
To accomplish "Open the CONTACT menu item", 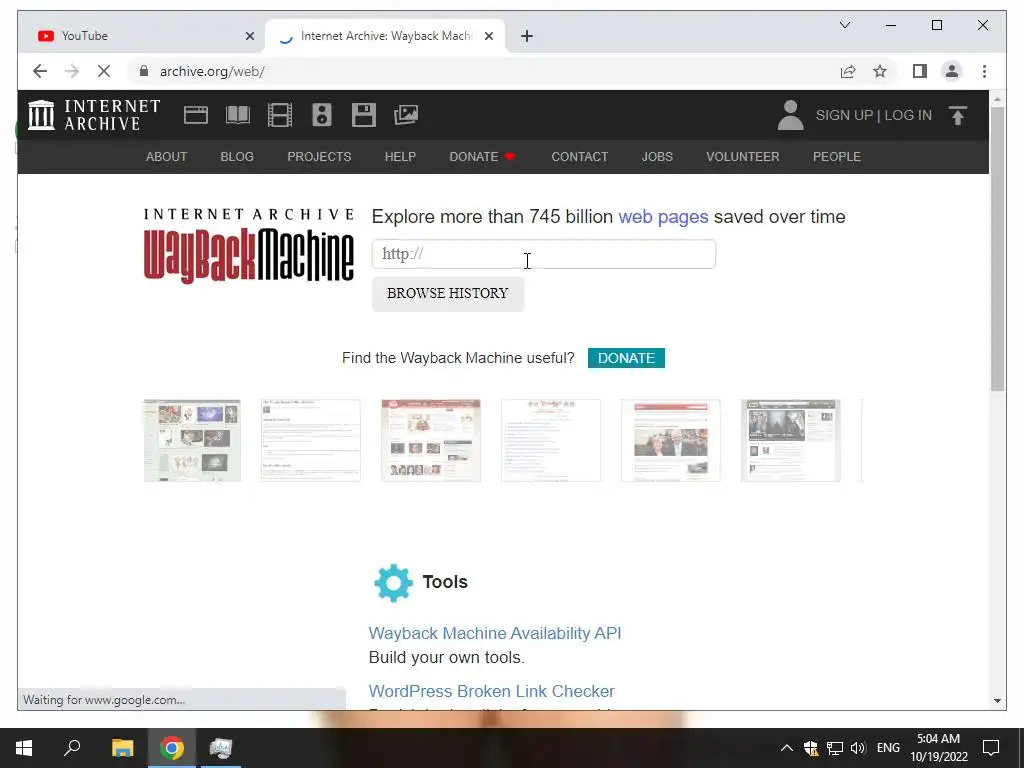I will coord(580,157).
